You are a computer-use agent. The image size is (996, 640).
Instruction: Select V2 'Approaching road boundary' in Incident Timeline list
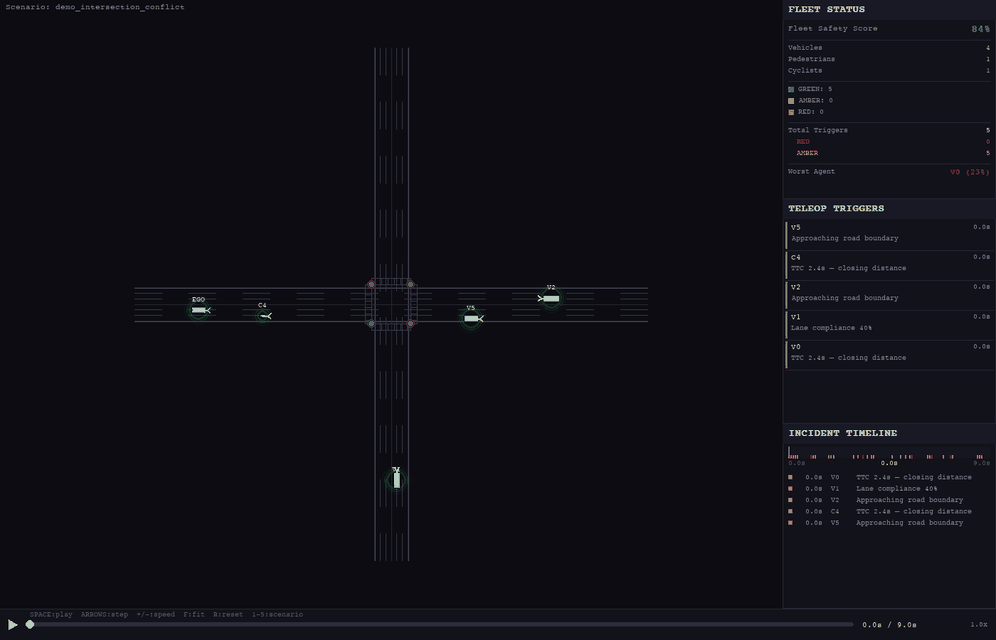[x=909, y=500]
